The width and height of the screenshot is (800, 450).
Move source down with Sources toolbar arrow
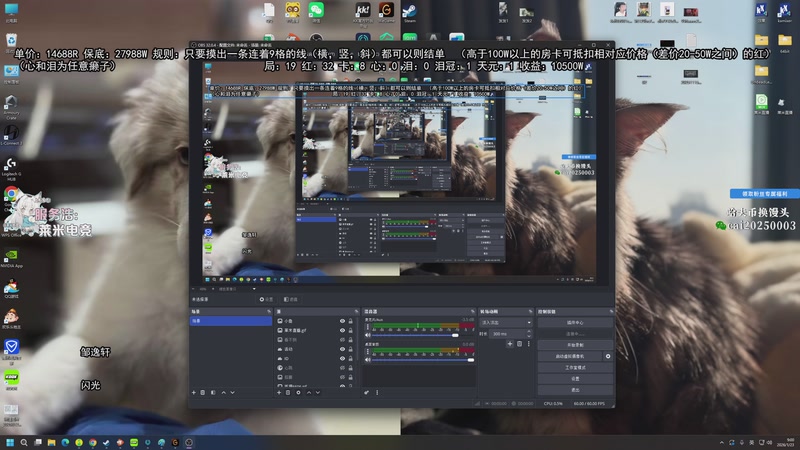(317, 392)
